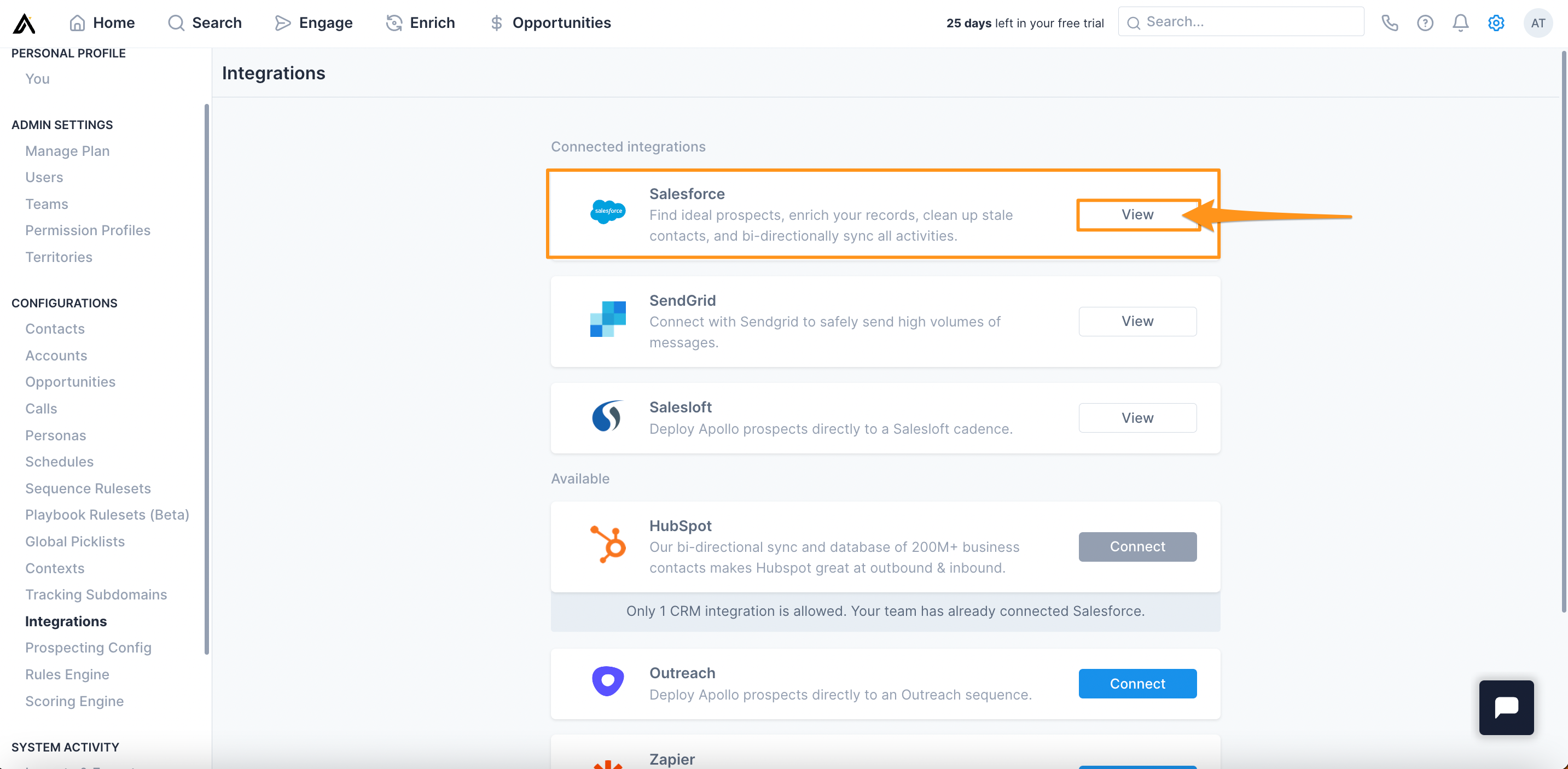View the SendGrid integration
The image size is (1568, 769).
tap(1137, 321)
